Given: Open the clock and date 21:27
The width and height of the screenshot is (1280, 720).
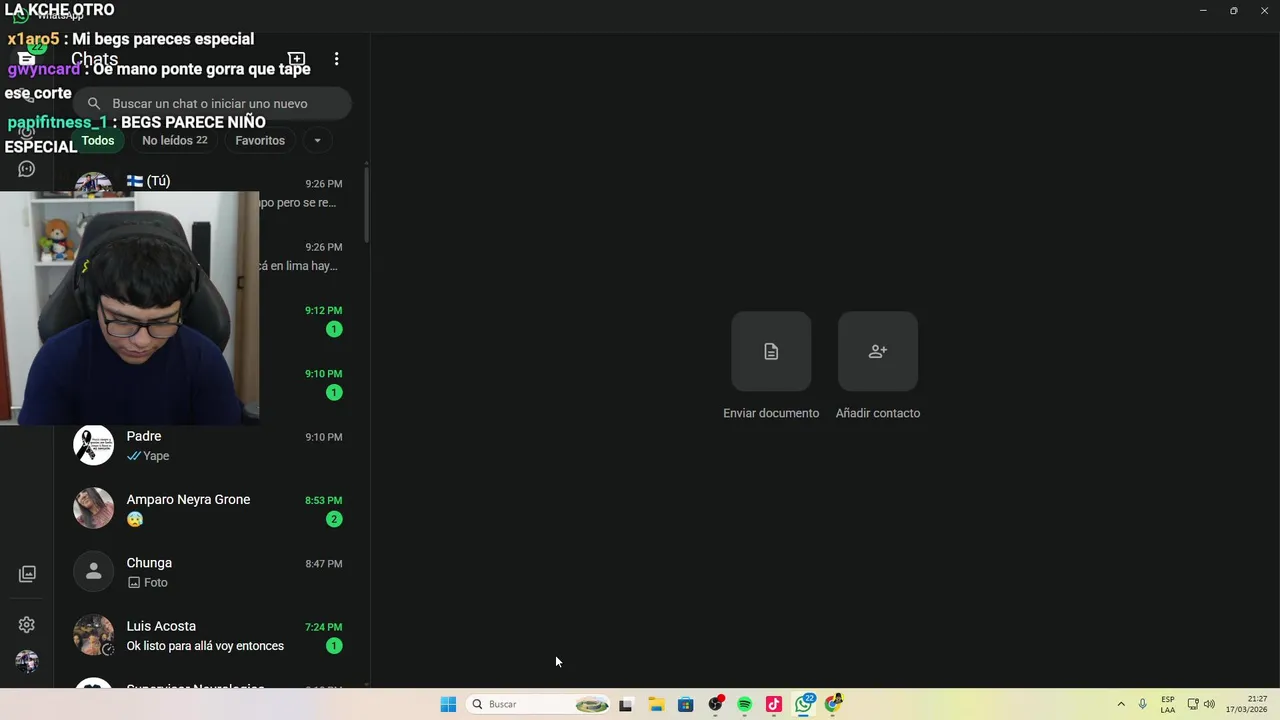Looking at the screenshot, I should (1247, 704).
